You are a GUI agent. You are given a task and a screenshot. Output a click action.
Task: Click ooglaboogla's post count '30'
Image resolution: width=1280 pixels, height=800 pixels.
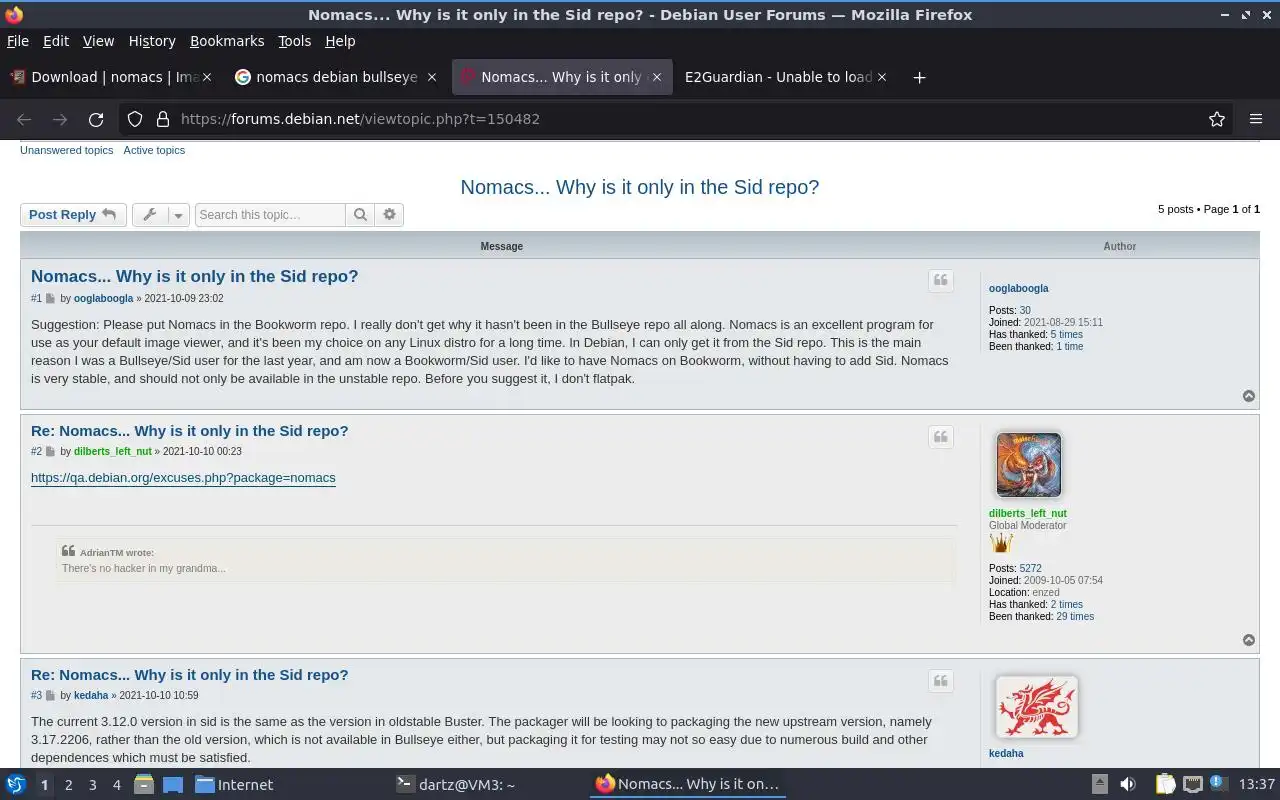[1025, 311]
